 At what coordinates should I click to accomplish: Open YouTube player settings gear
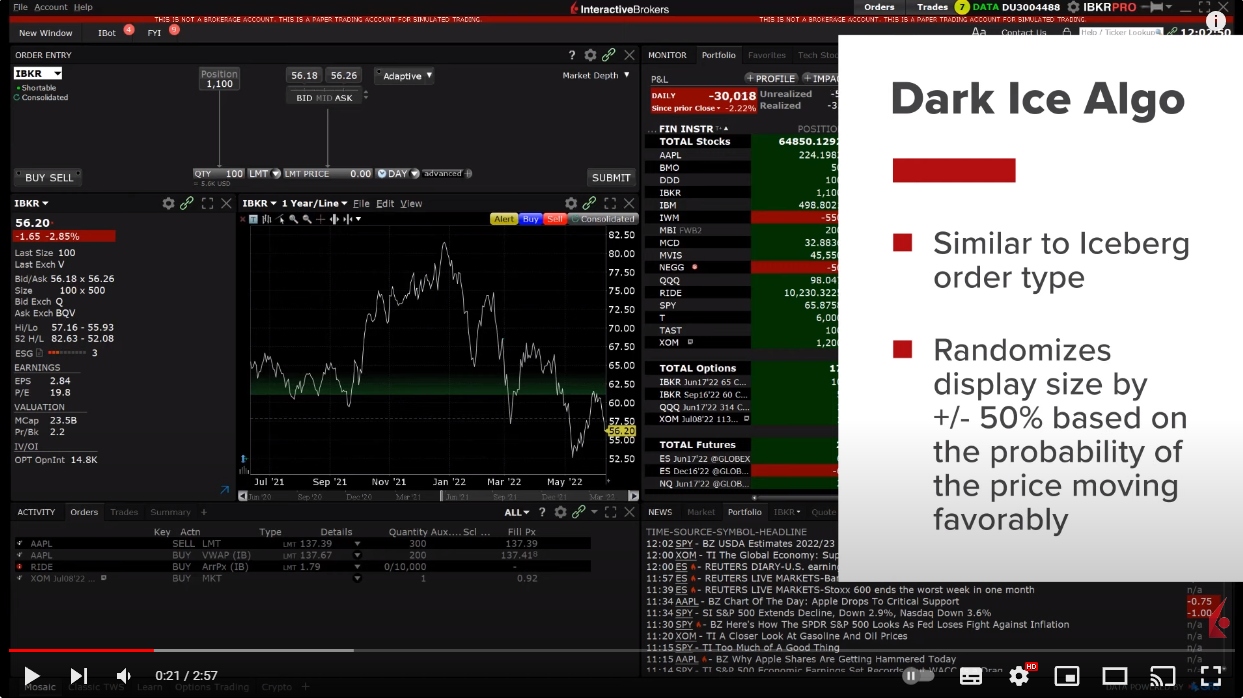(1019, 676)
